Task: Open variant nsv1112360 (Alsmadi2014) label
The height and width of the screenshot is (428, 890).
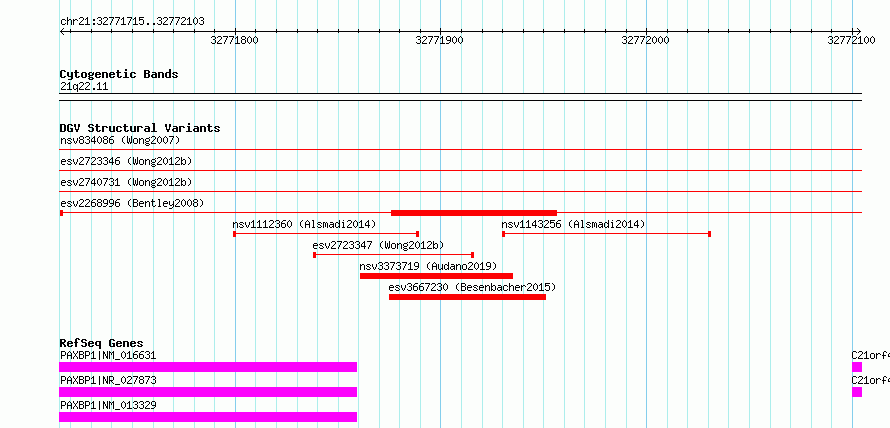Action: [x=304, y=224]
